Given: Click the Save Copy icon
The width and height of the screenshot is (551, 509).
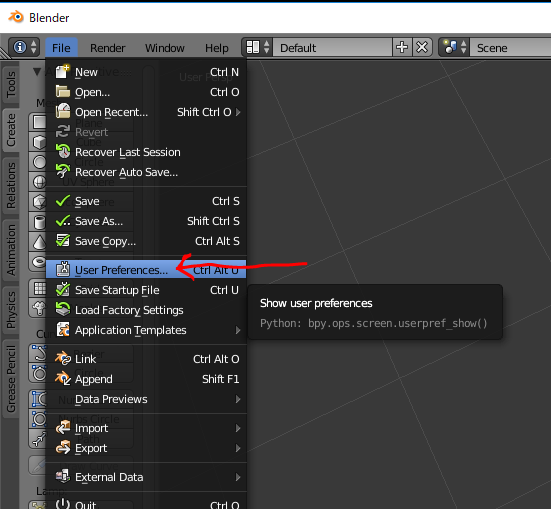Looking at the screenshot, I should (x=63, y=241).
